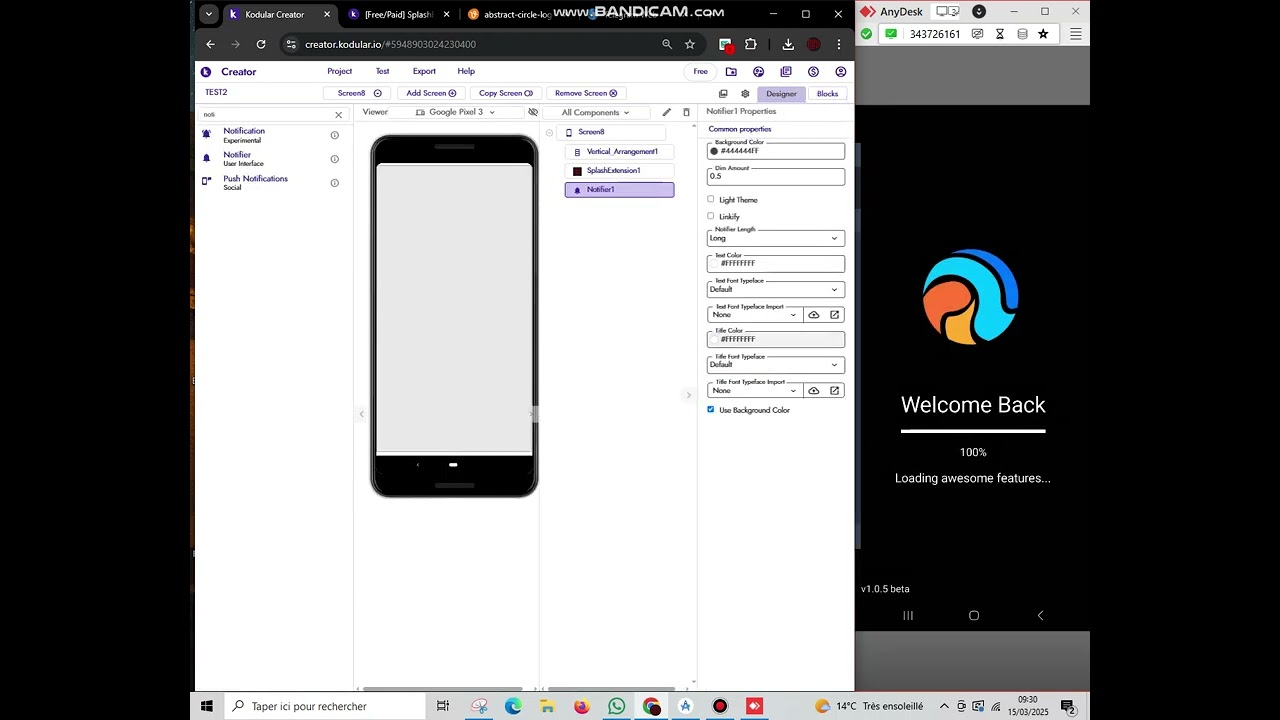The image size is (1280, 720).
Task: Check the Linkify option
Action: (711, 216)
